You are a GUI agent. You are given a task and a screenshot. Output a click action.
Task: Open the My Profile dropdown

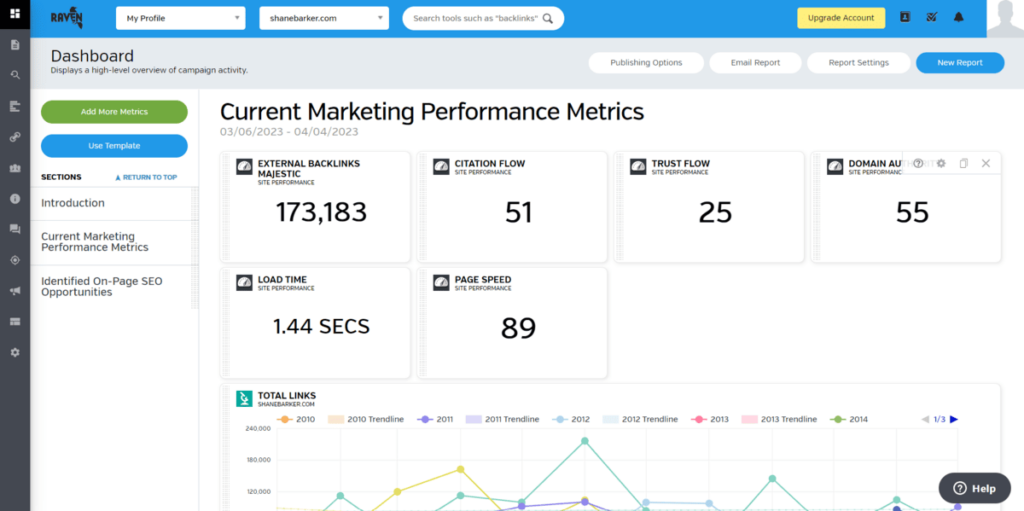tap(181, 18)
